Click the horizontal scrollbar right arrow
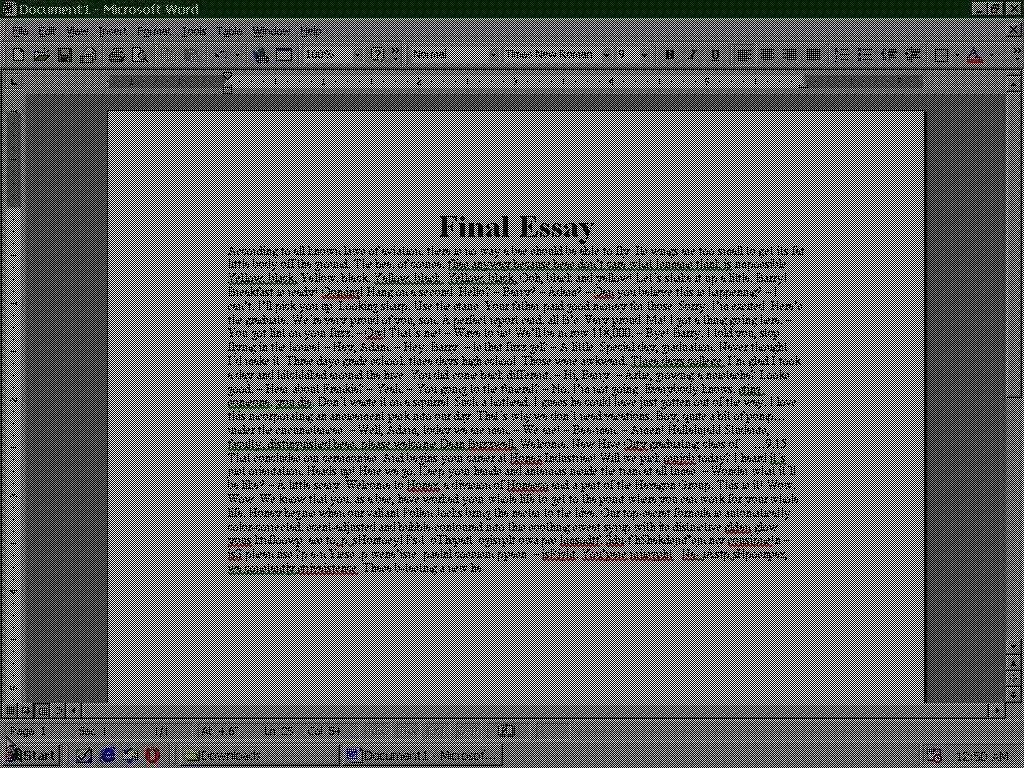This screenshot has width=1024, height=768. tap(998, 709)
